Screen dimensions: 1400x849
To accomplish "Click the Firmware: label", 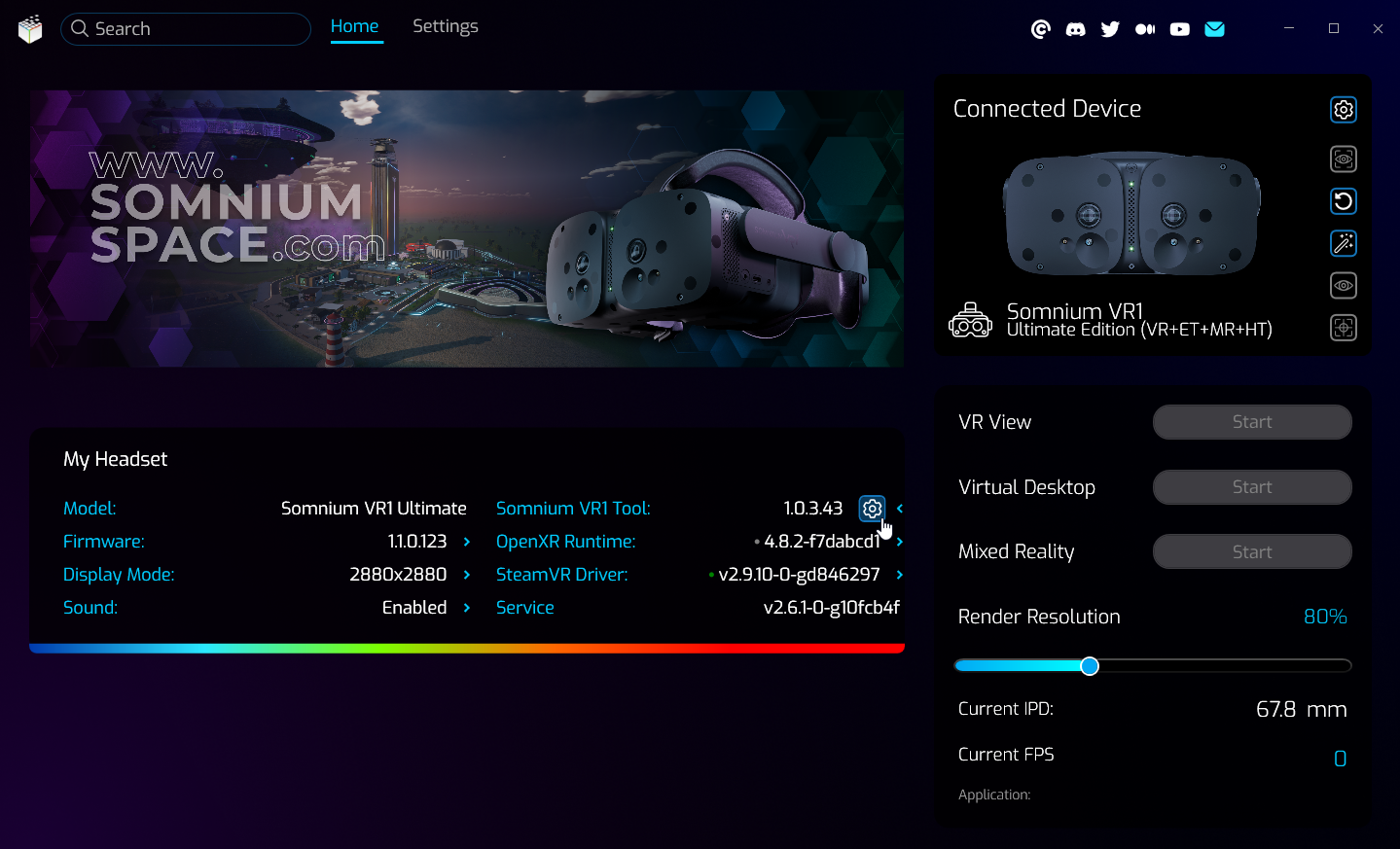I will coord(104,542).
